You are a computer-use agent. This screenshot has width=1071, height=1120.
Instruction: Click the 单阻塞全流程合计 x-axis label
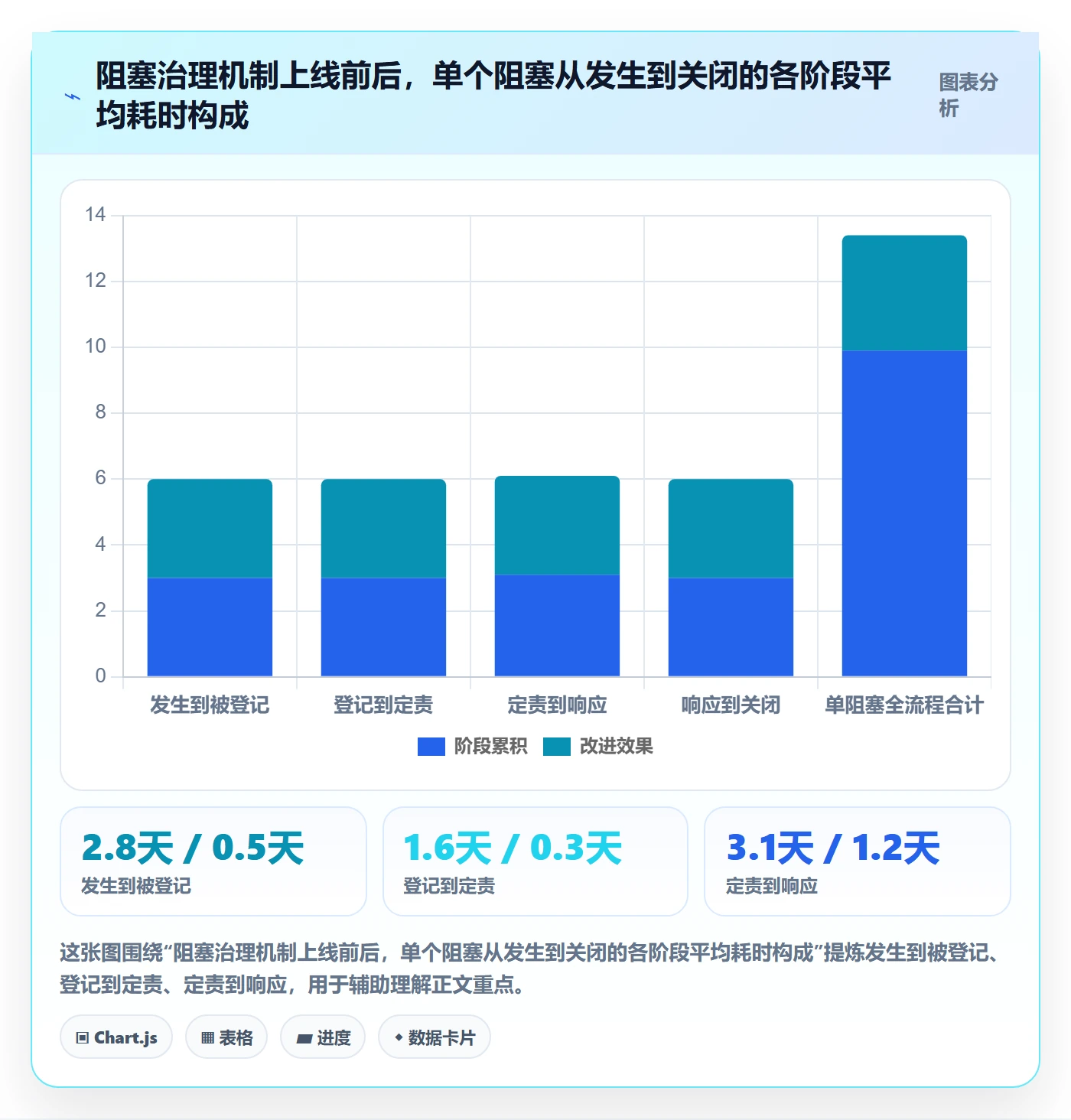(x=904, y=705)
